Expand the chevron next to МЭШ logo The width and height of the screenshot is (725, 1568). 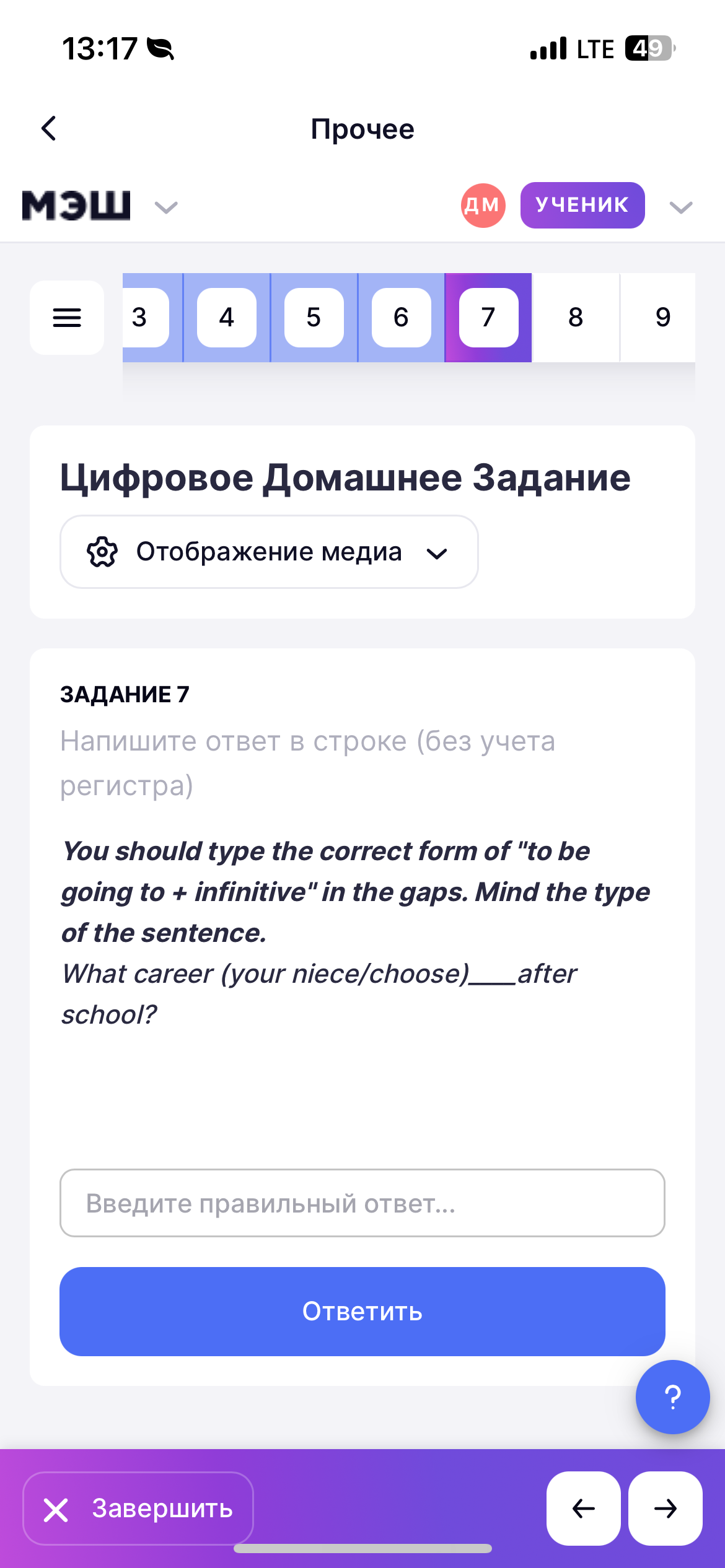(166, 207)
